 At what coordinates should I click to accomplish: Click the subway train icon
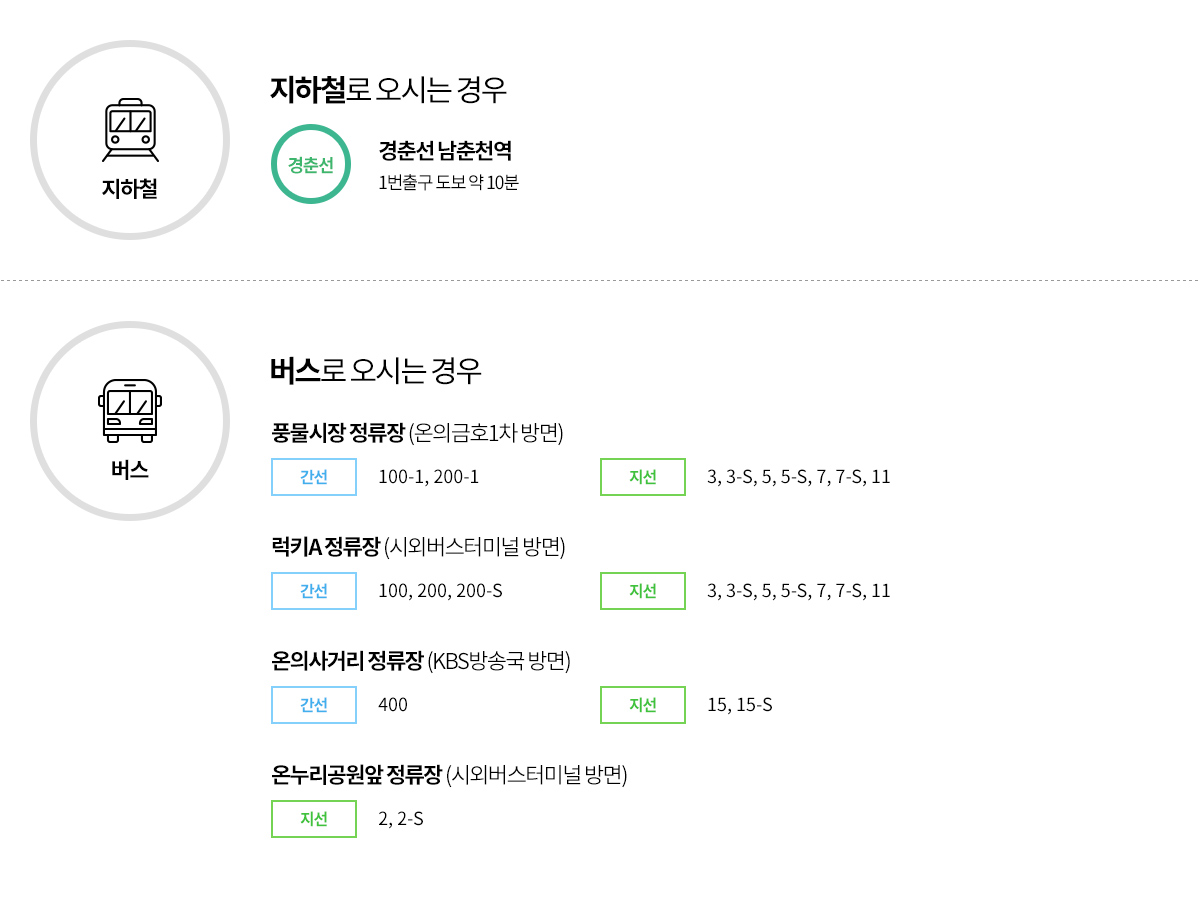130,130
